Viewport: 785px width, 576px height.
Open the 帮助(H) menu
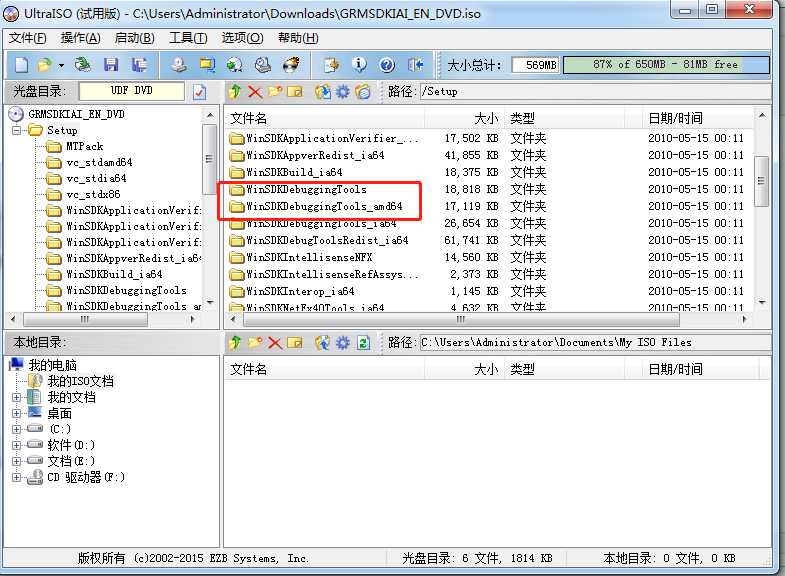(x=298, y=38)
